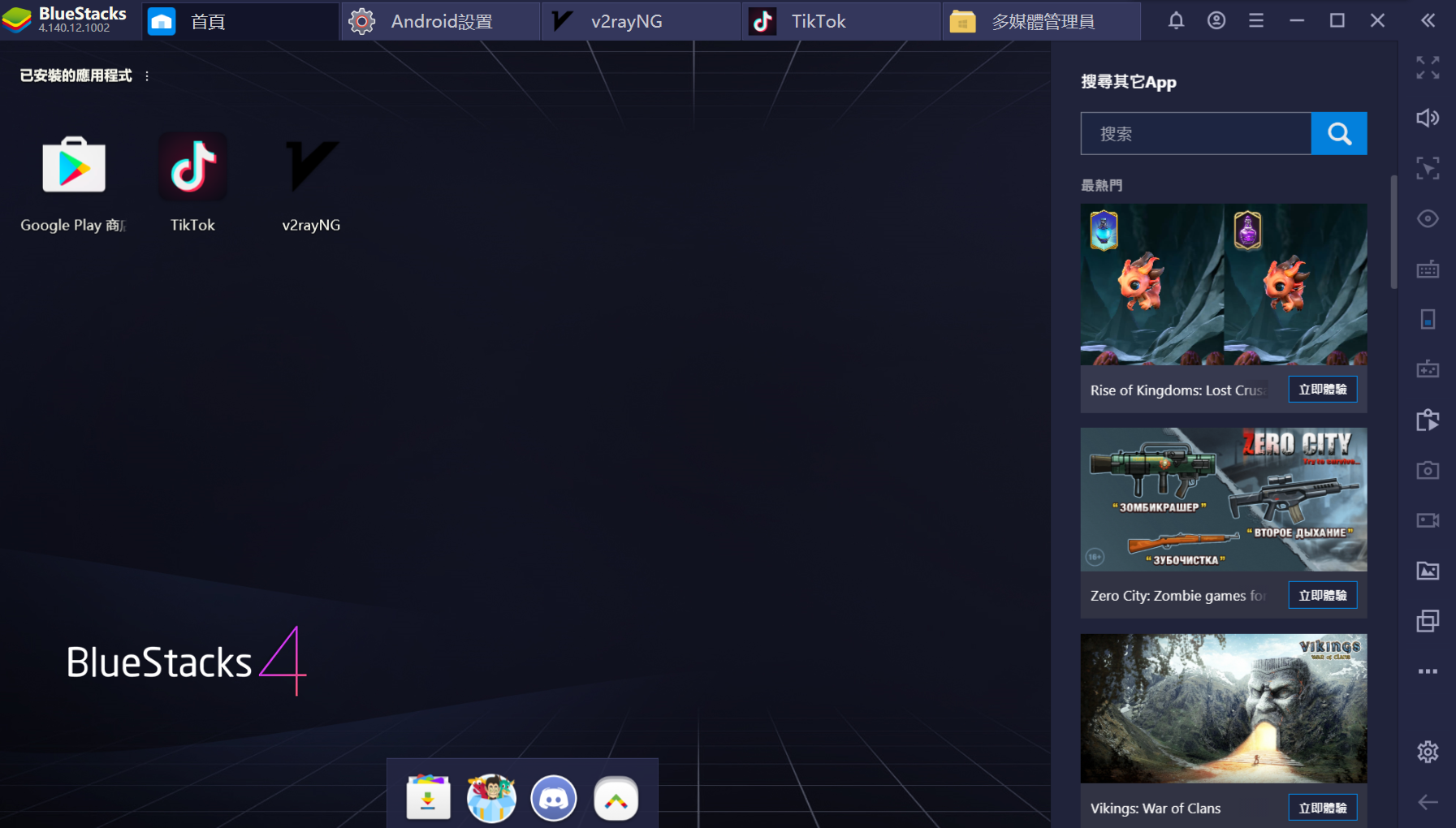Image resolution: width=1456 pixels, height=828 pixels.
Task: Click the 'Vikings: War of Clans' title
Action: tap(1156, 809)
